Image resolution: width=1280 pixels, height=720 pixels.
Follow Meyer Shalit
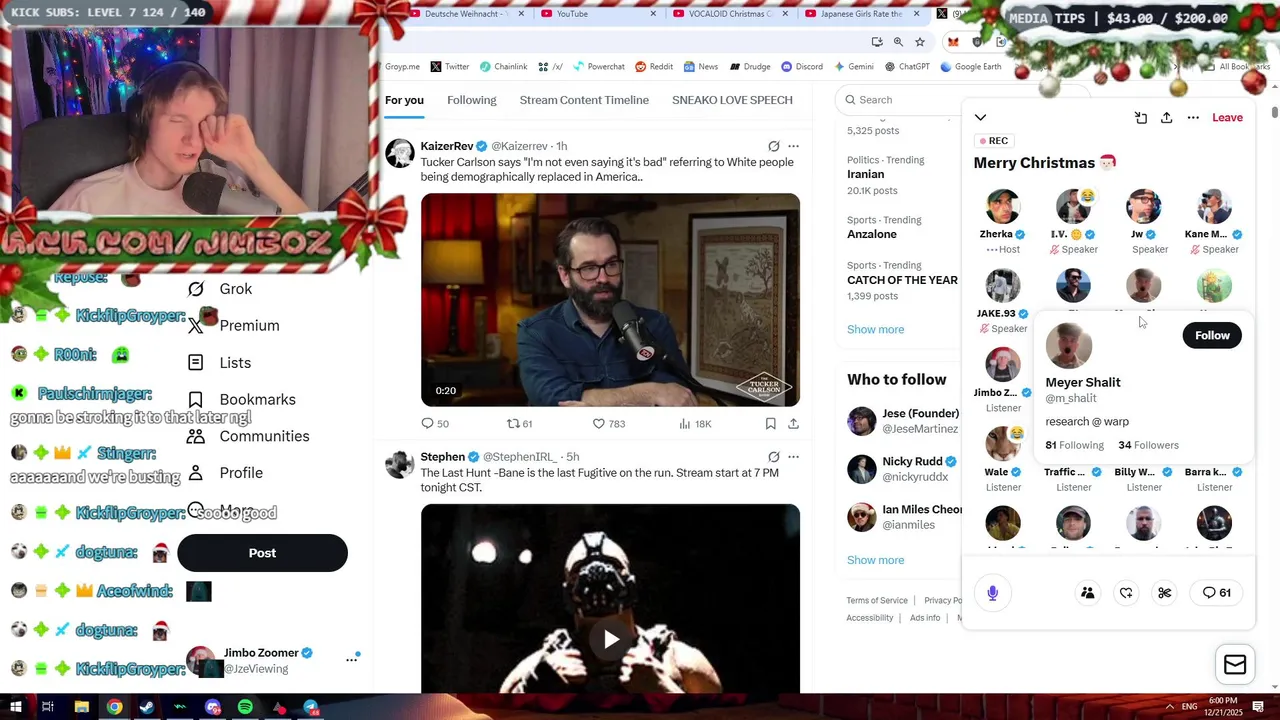(1212, 335)
